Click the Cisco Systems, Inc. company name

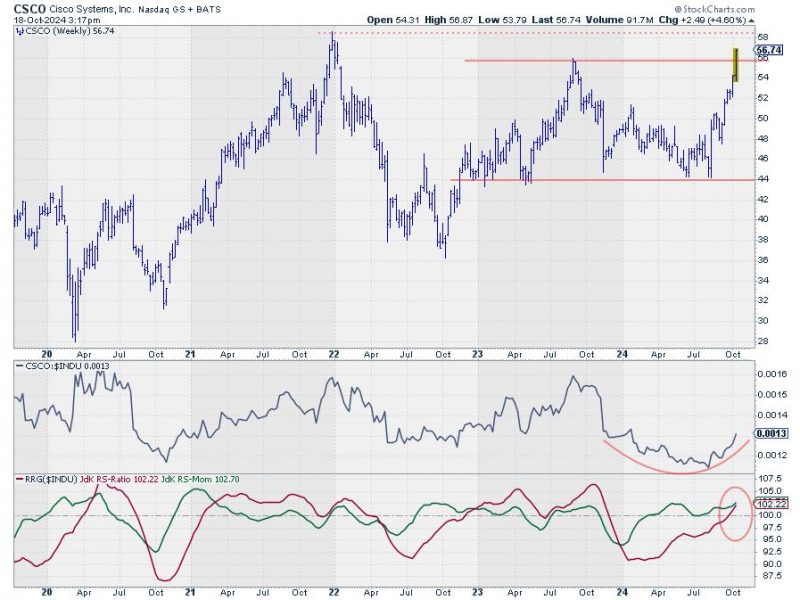click(92, 9)
